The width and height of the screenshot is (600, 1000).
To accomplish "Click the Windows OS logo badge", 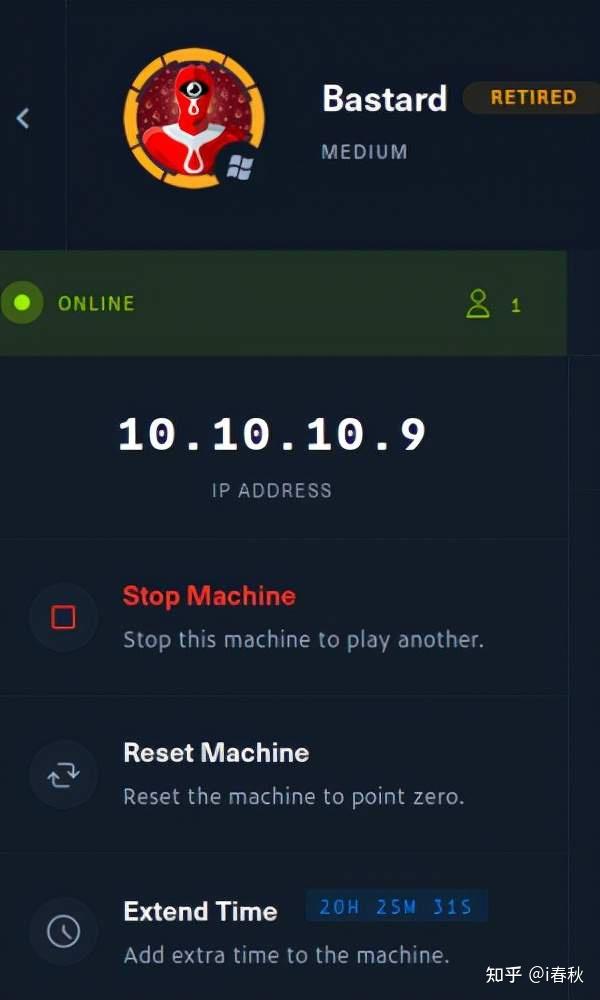I will coord(240,168).
